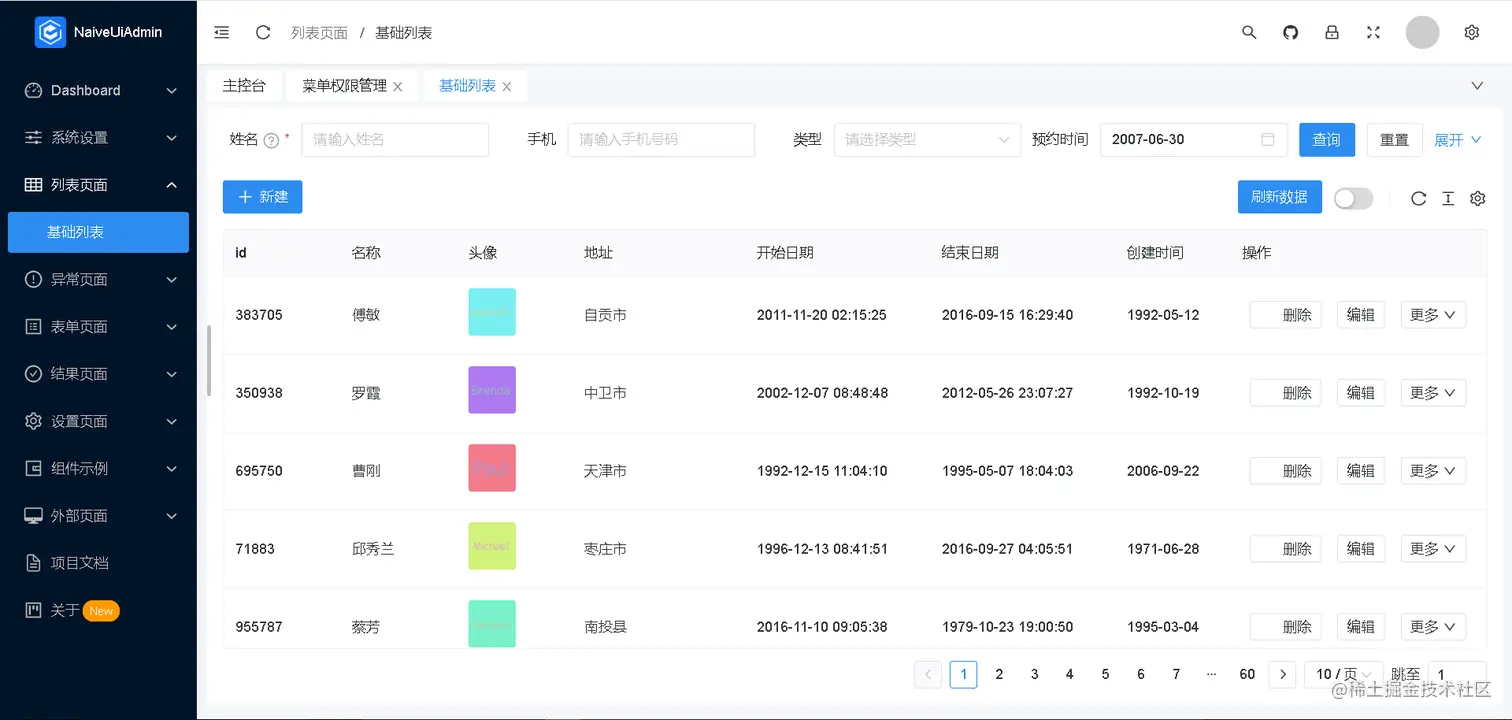1512x720 pixels.
Task: Switch to the 菜单权限管理 tab
Action: pyautogui.click(x=345, y=86)
